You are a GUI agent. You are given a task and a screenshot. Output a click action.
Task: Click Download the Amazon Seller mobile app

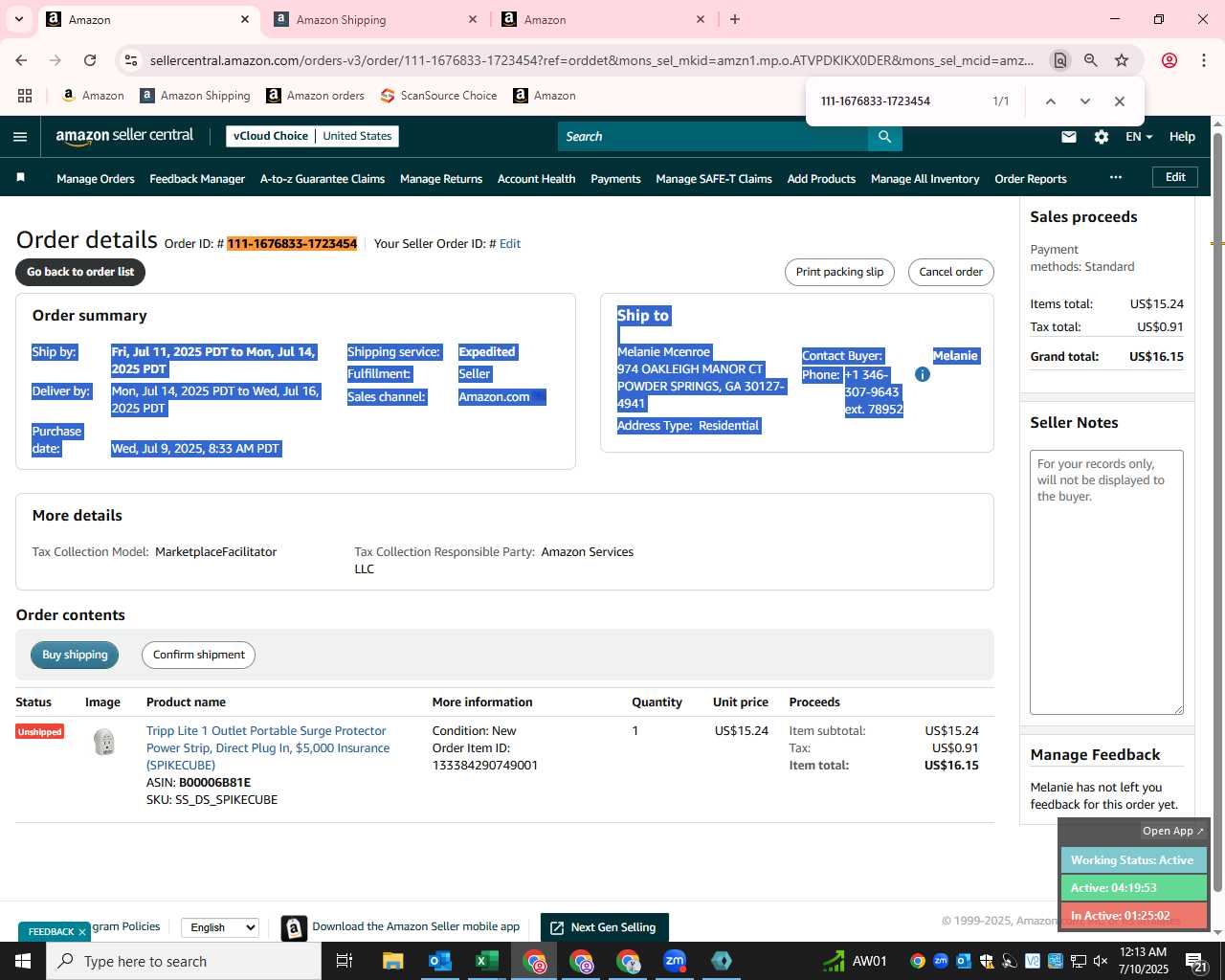point(415,926)
